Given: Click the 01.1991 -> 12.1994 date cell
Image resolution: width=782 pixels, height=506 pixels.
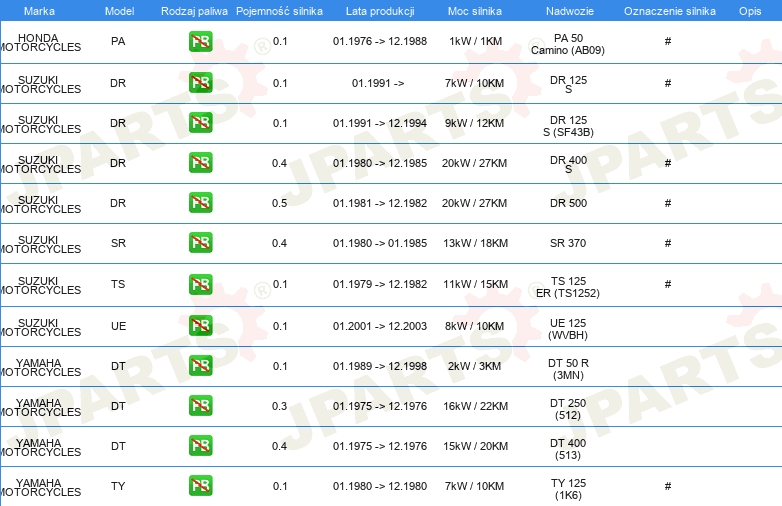Looking at the screenshot, I should (380, 123).
